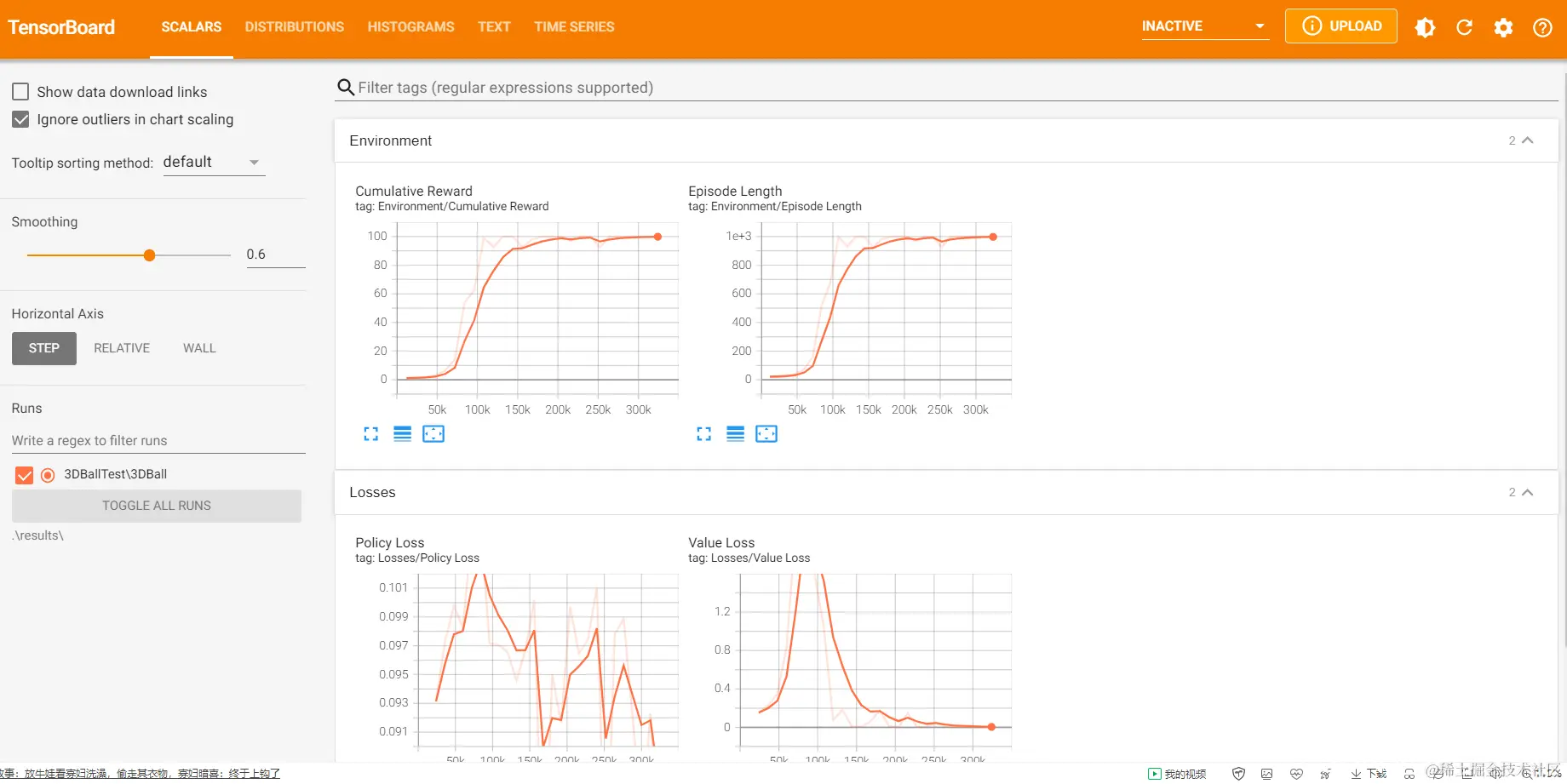Open the Tooltip sorting method dropdown
The height and width of the screenshot is (784, 1567).
click(x=213, y=163)
